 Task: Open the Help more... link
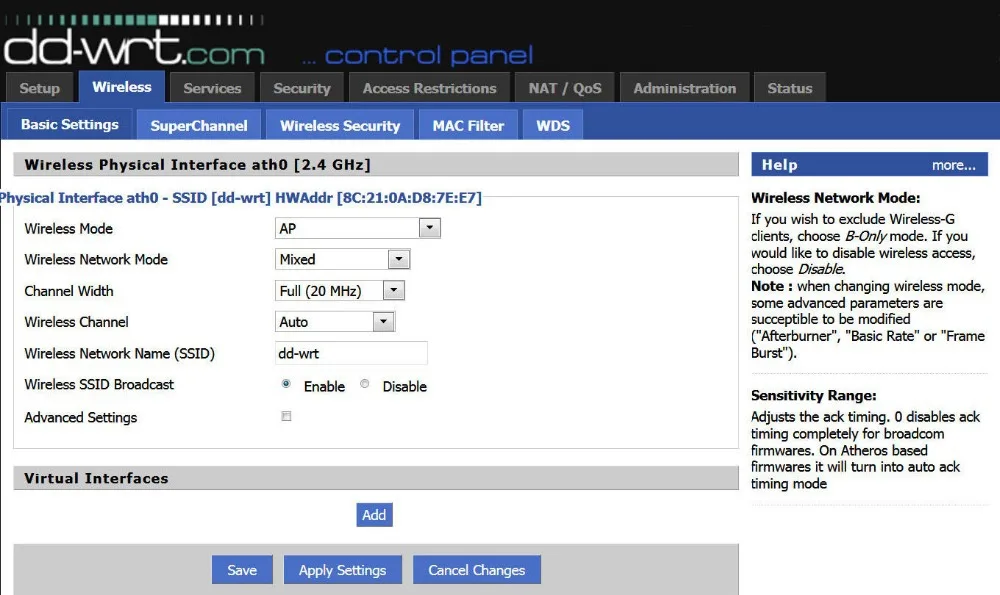click(953, 165)
